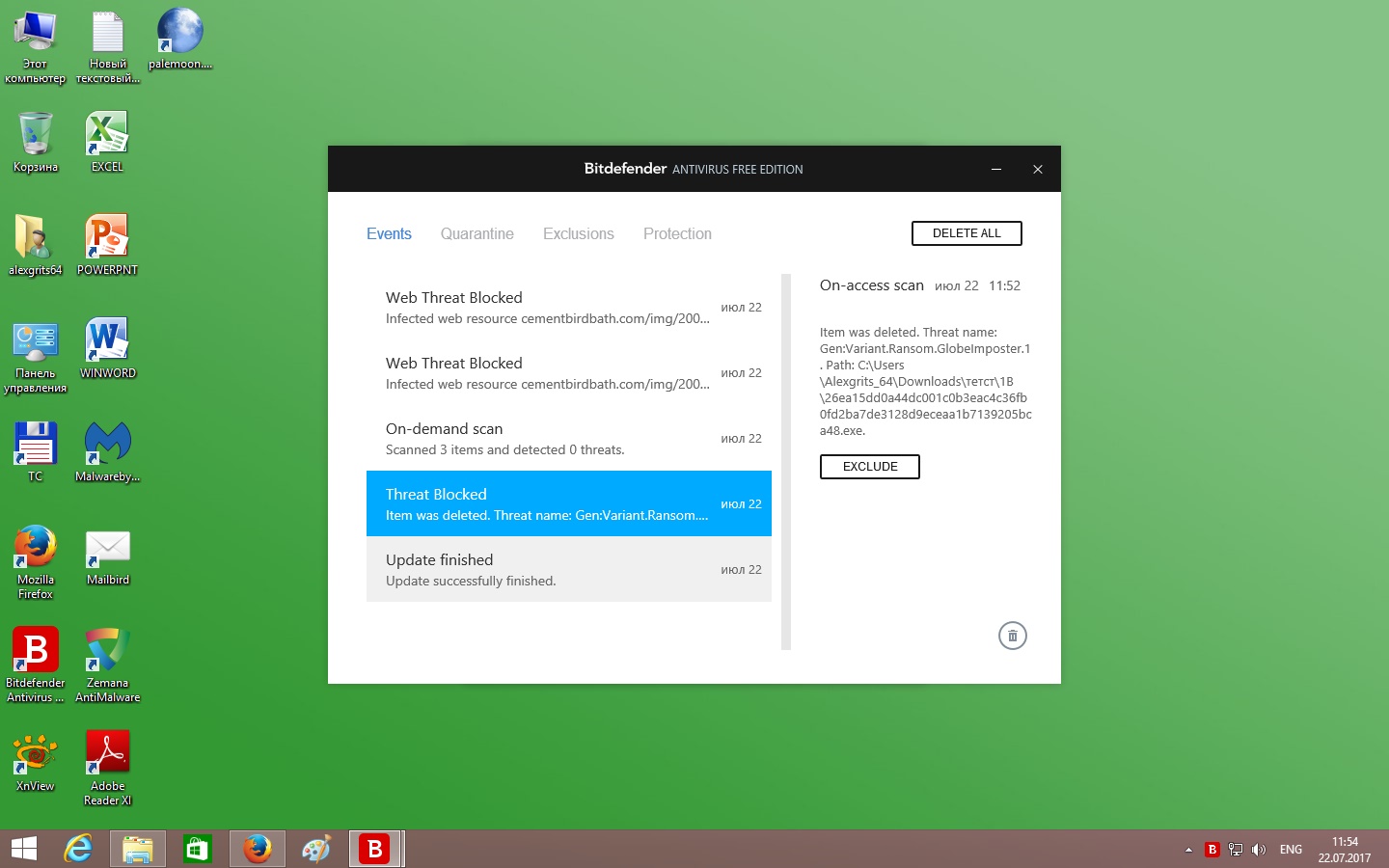Select the palemoon desktop shortcut
This screenshot has height=868, width=1389.
[180, 40]
